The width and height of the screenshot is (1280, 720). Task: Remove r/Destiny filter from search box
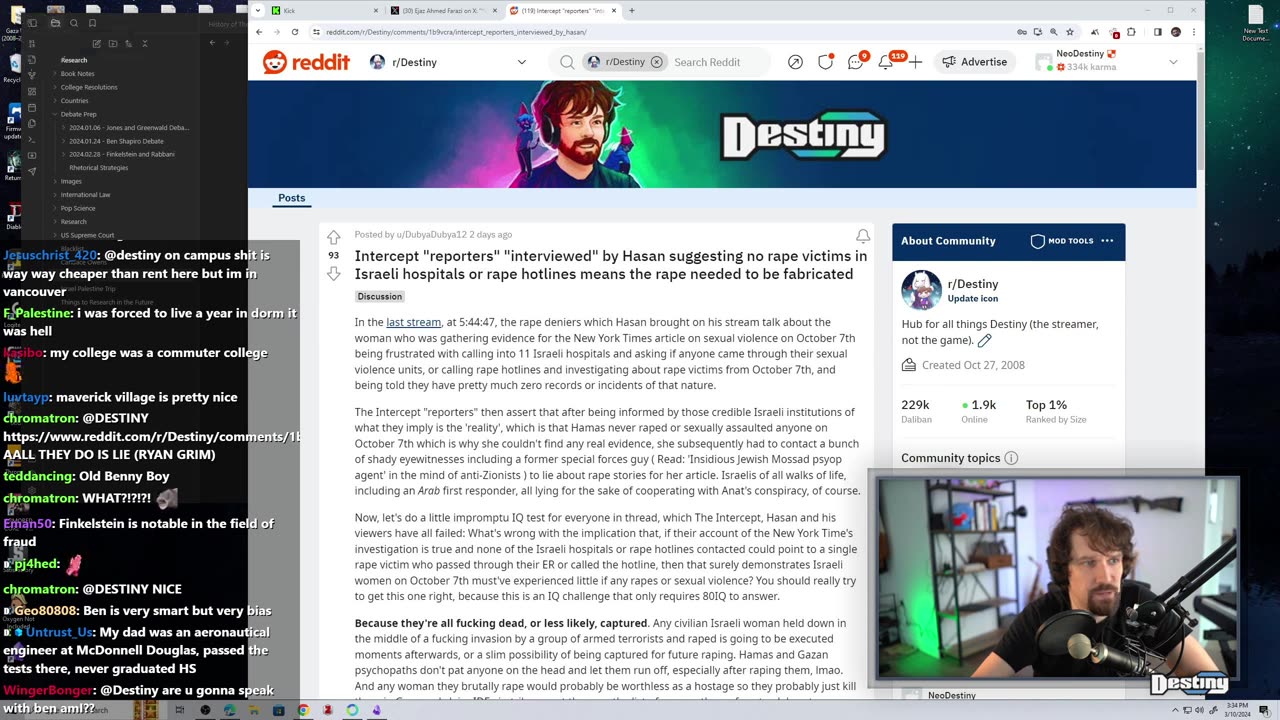656,62
